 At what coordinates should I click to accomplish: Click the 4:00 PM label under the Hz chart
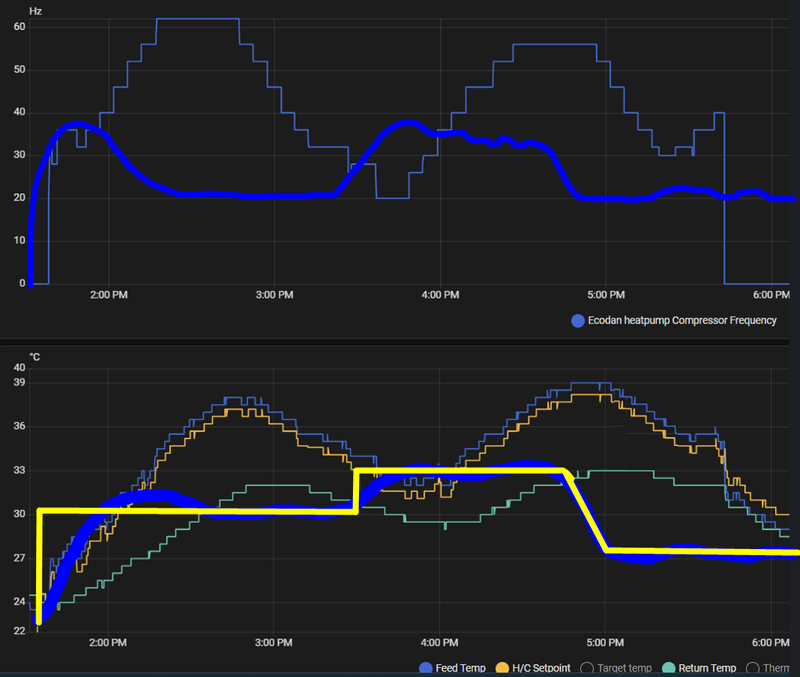pyautogui.click(x=440, y=295)
